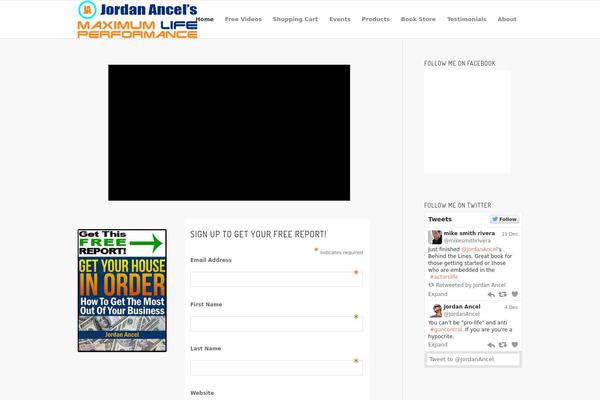Favorite the mike smith rivera tweet
600x400 pixels.
[515, 295]
